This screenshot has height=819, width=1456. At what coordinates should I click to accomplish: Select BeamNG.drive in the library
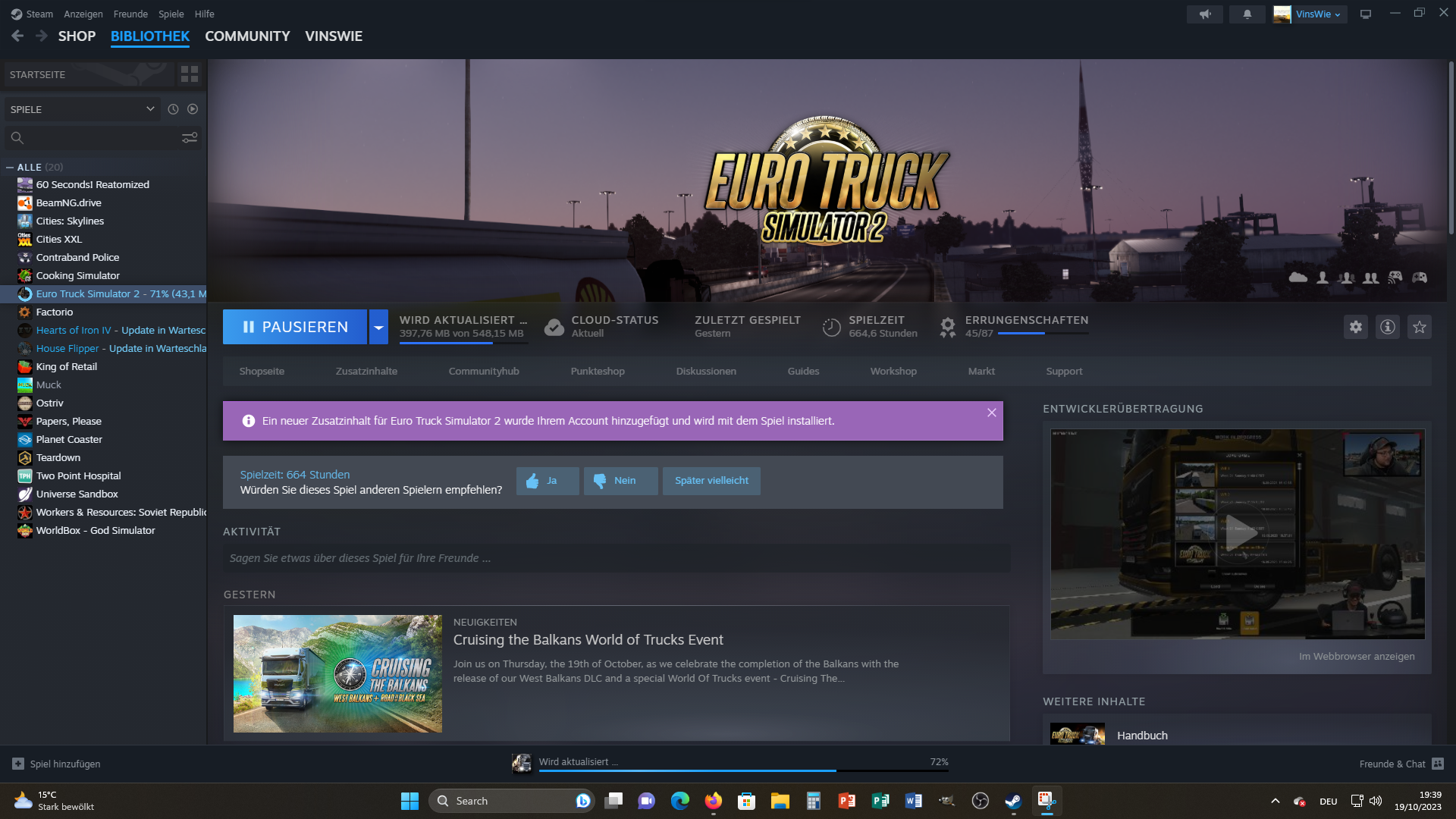click(68, 202)
